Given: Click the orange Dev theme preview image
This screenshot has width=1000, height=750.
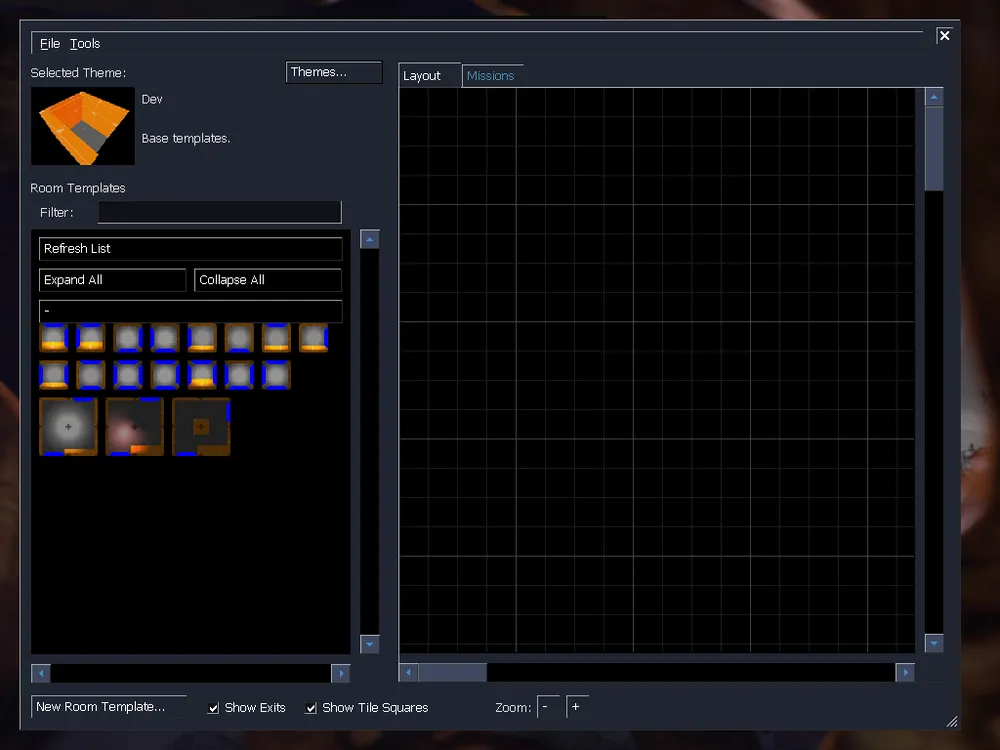Looking at the screenshot, I should (83, 126).
